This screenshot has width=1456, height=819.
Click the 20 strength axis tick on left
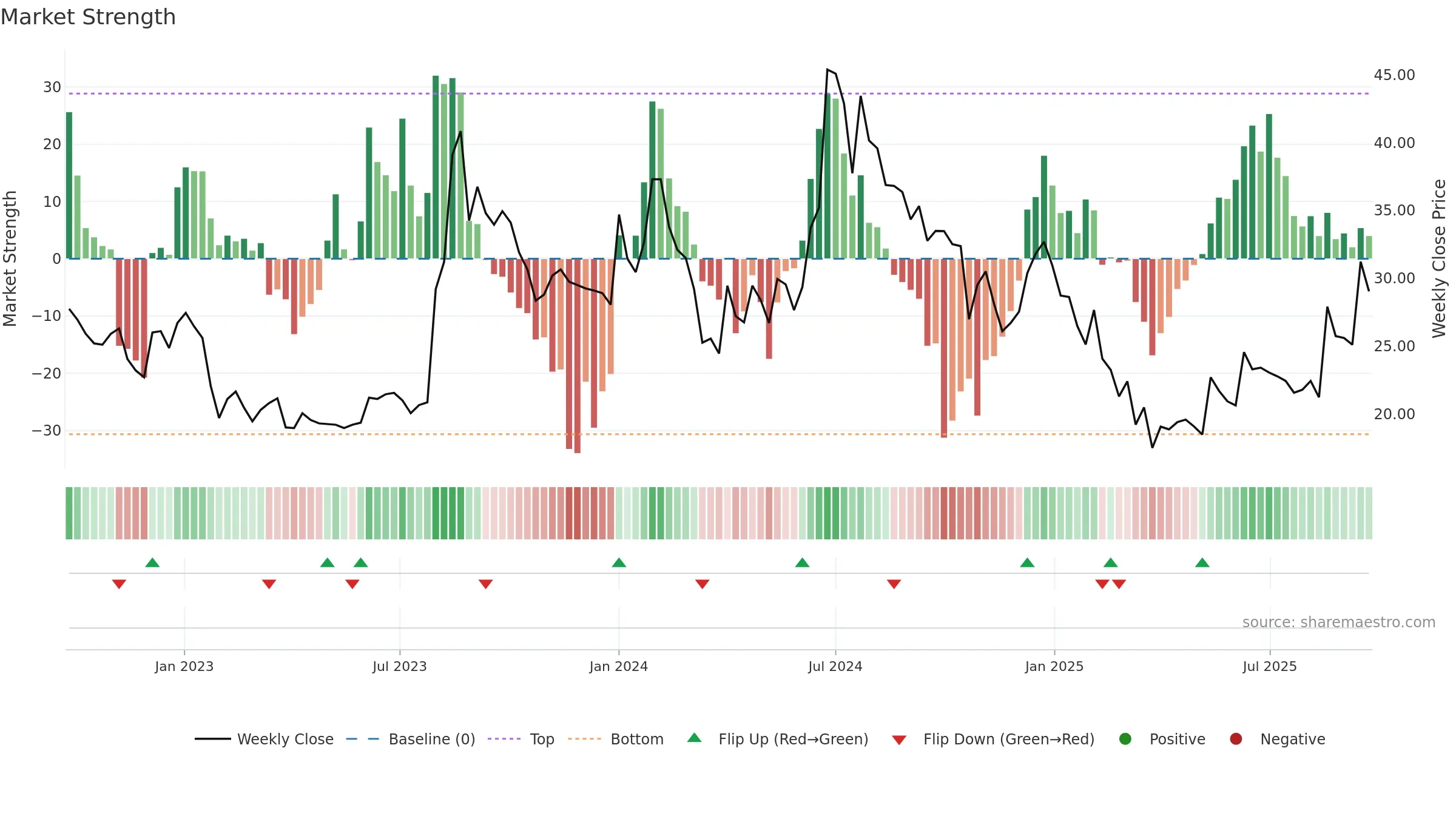52,144
